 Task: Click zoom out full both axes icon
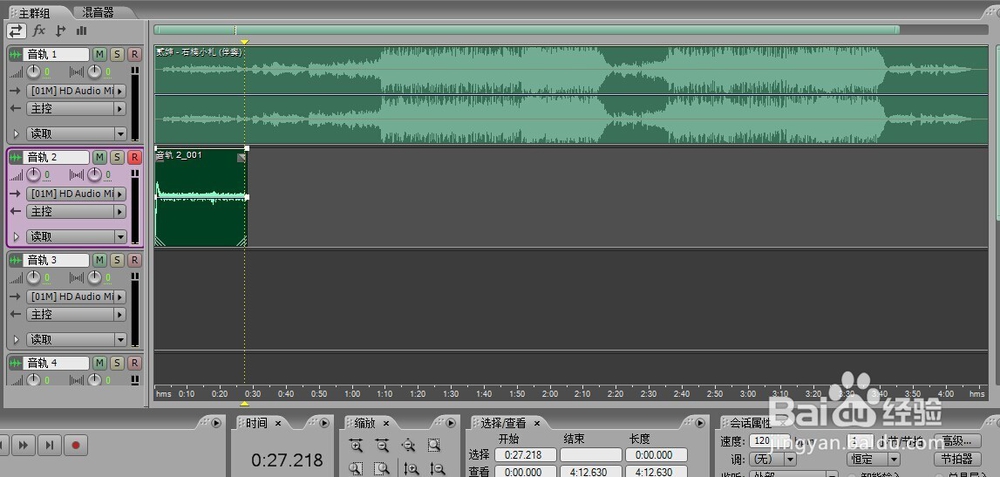point(408,444)
